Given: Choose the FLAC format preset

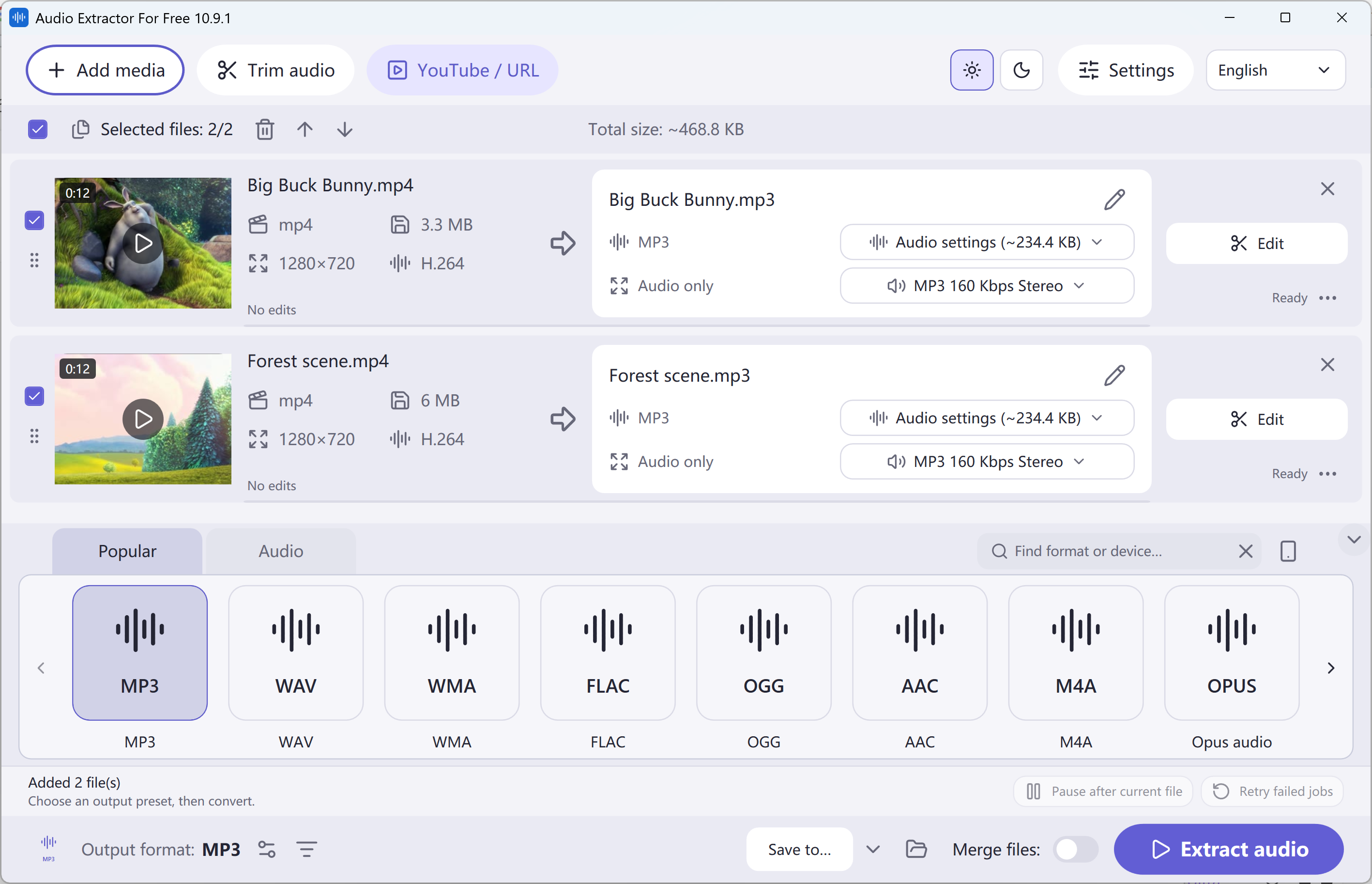Looking at the screenshot, I should tap(608, 652).
